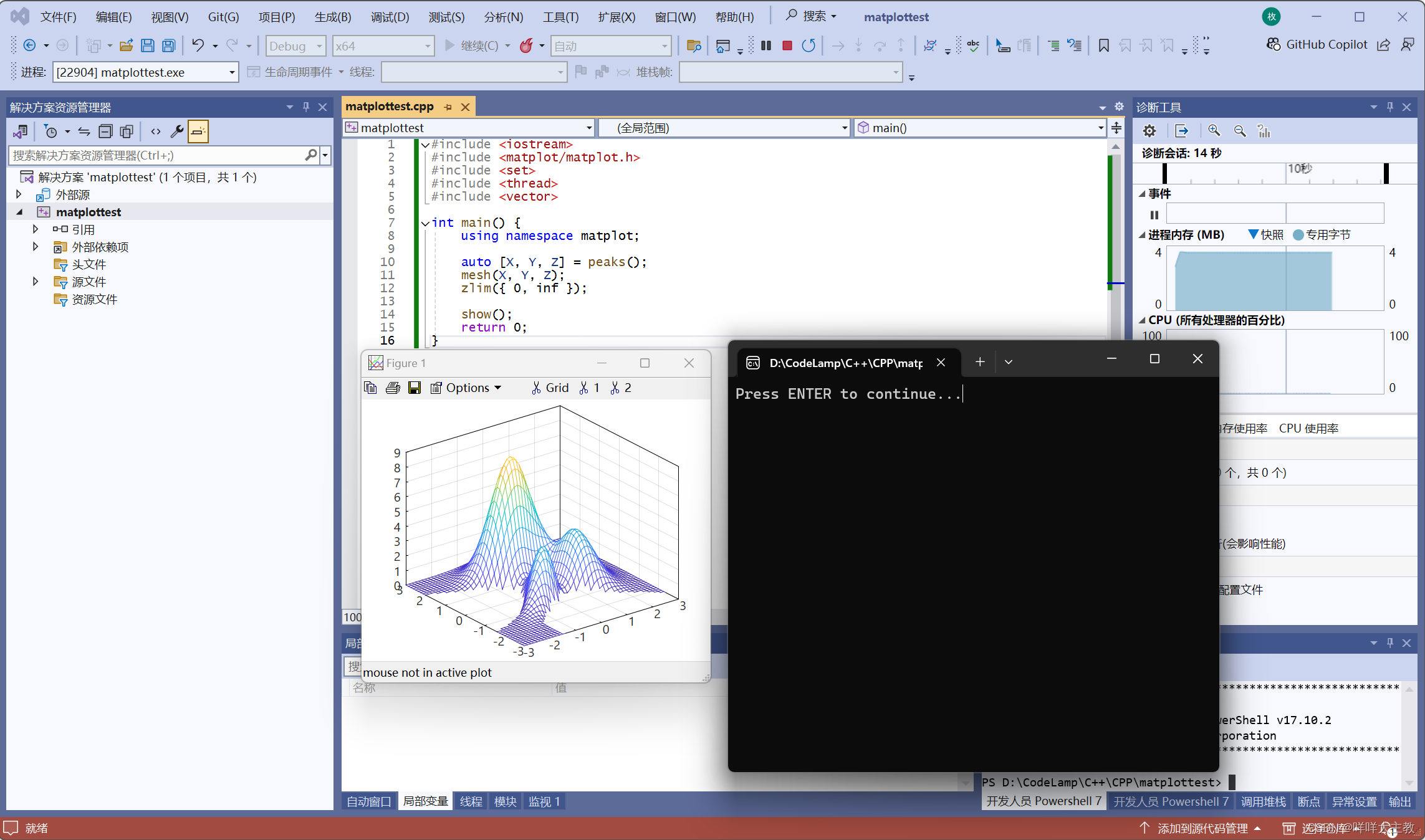Restart the debug session with circular arrow icon

click(x=808, y=45)
